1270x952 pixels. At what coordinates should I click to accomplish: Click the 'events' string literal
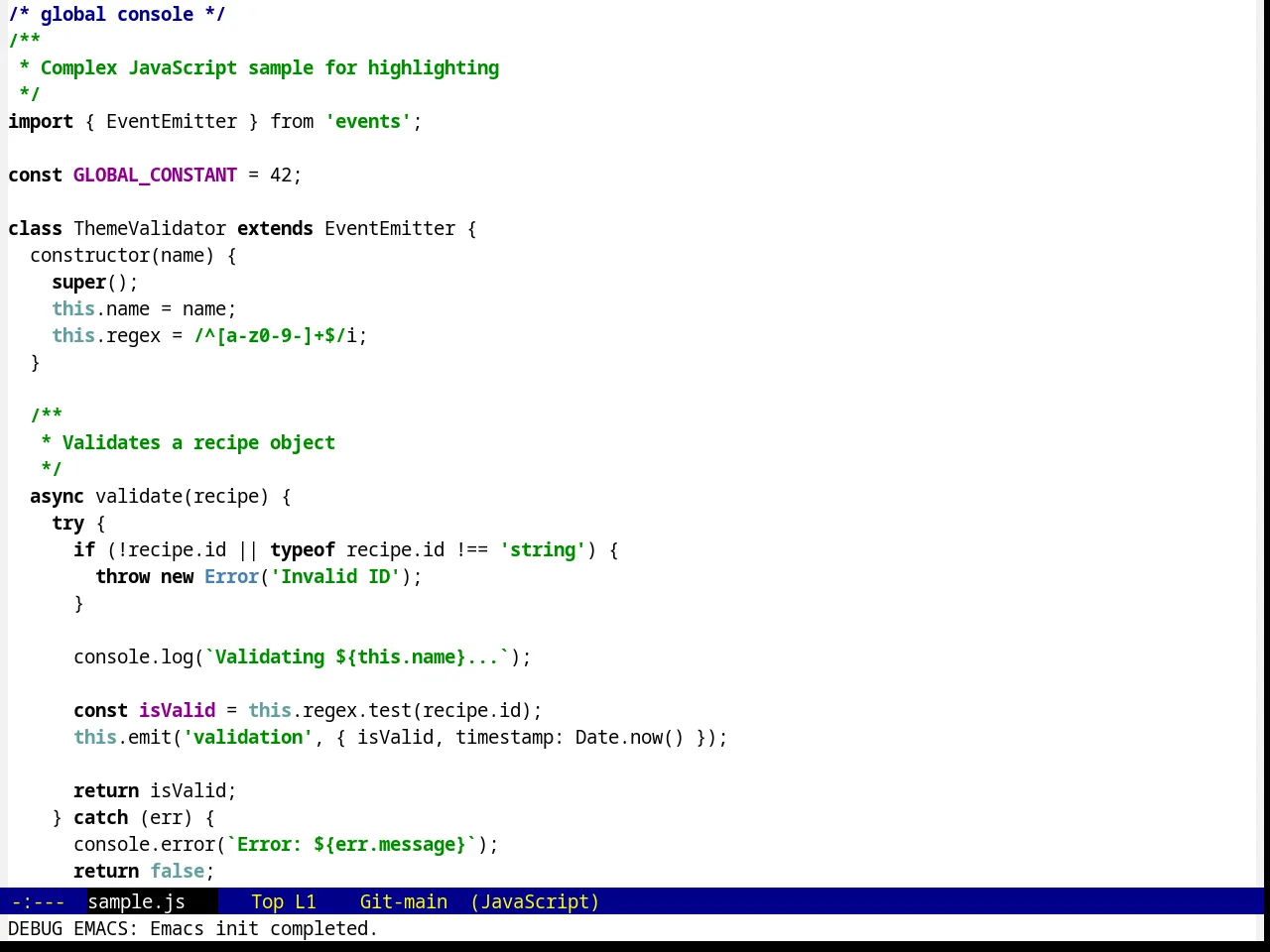click(x=368, y=121)
